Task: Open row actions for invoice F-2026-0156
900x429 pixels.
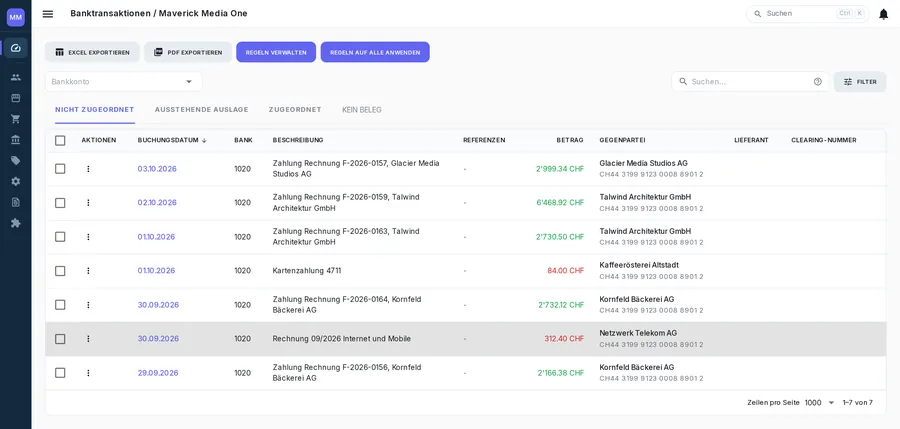Action: 88,373
